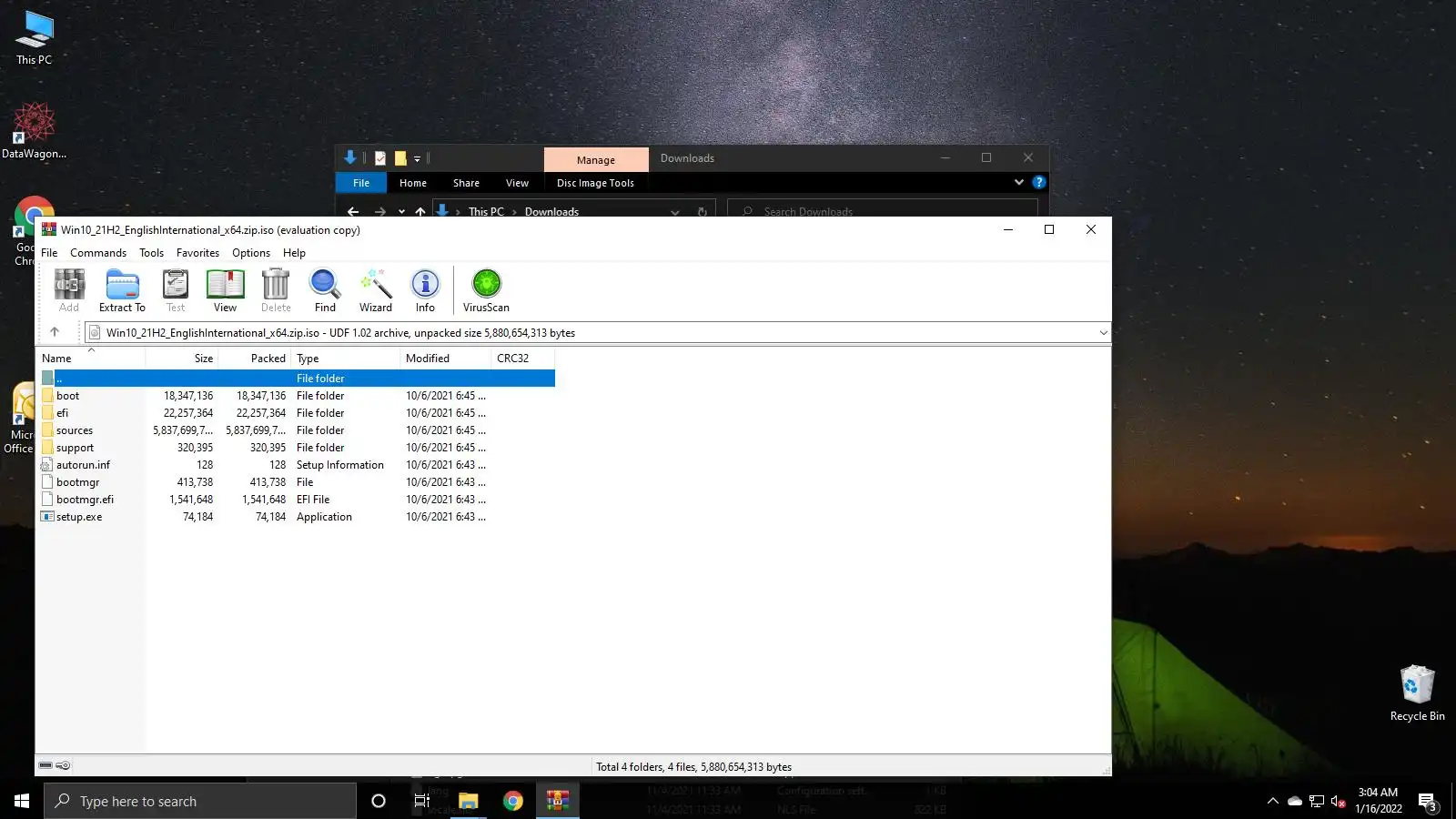Open the WinRAR File menu
Viewport: 1456px width, 819px height.
click(49, 253)
